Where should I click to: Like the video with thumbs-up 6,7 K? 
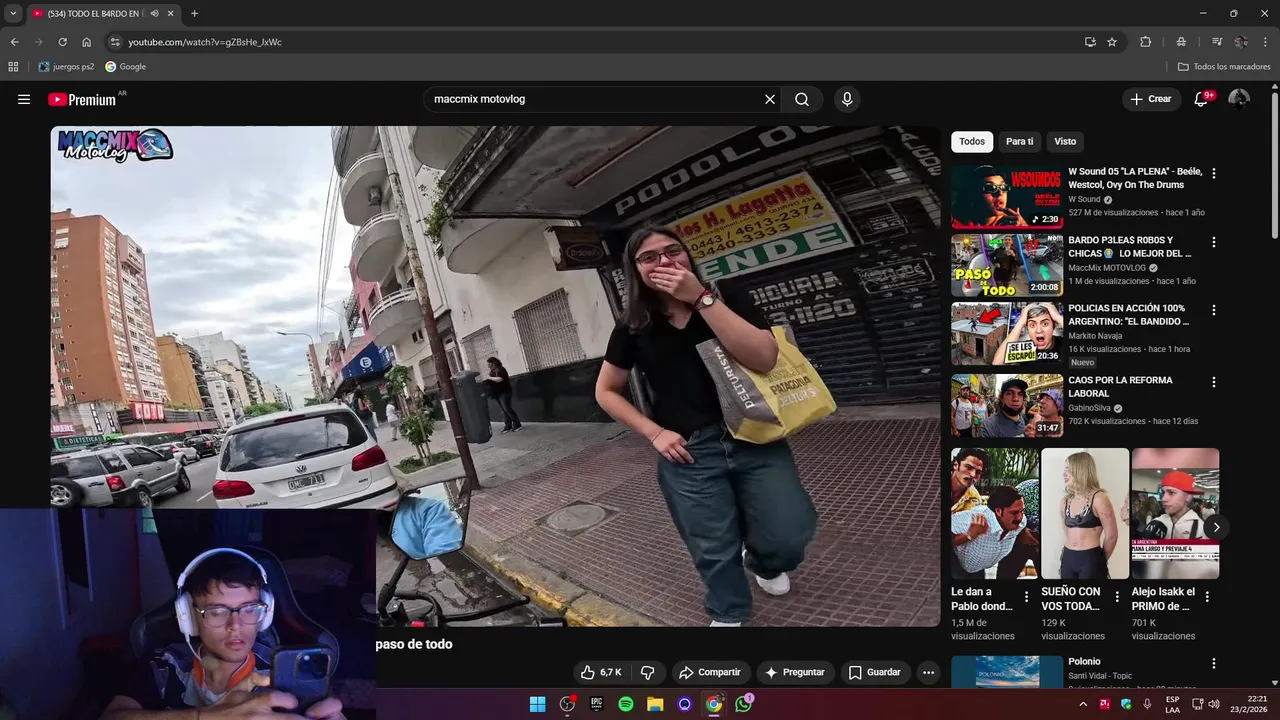coord(601,672)
